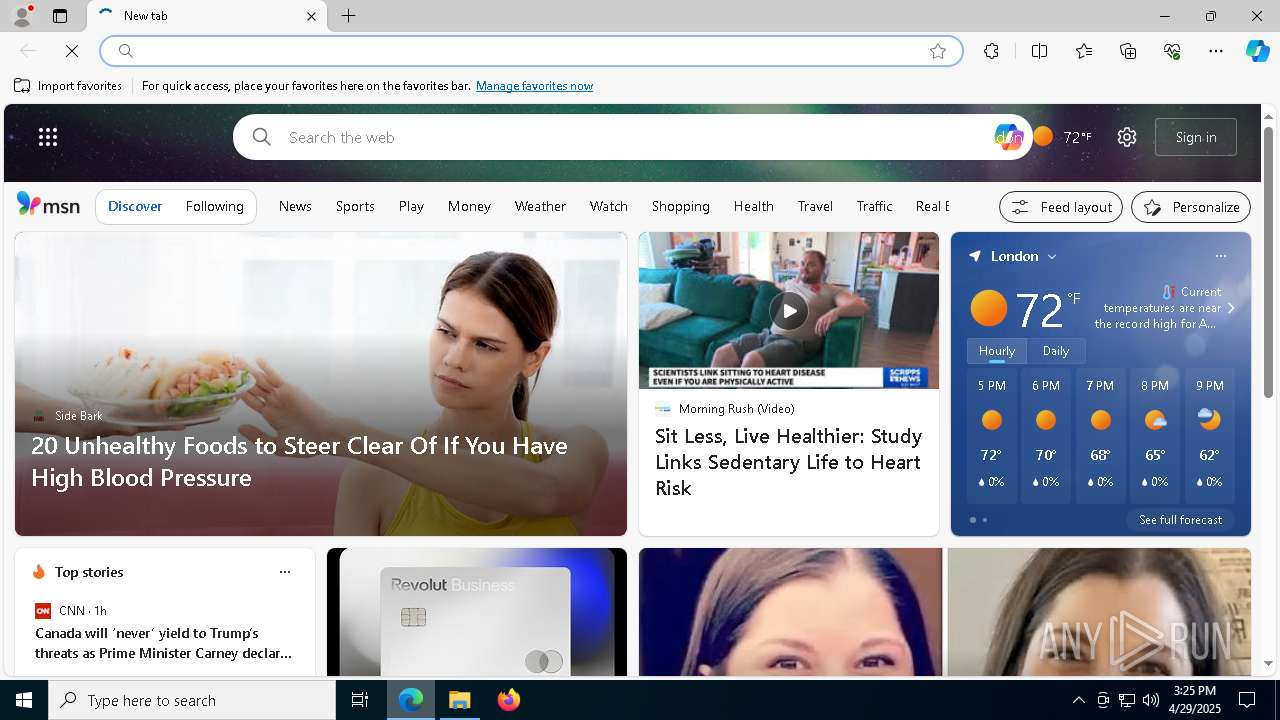Open Settings and more menu
This screenshot has height=720, width=1280.
click(1216, 51)
